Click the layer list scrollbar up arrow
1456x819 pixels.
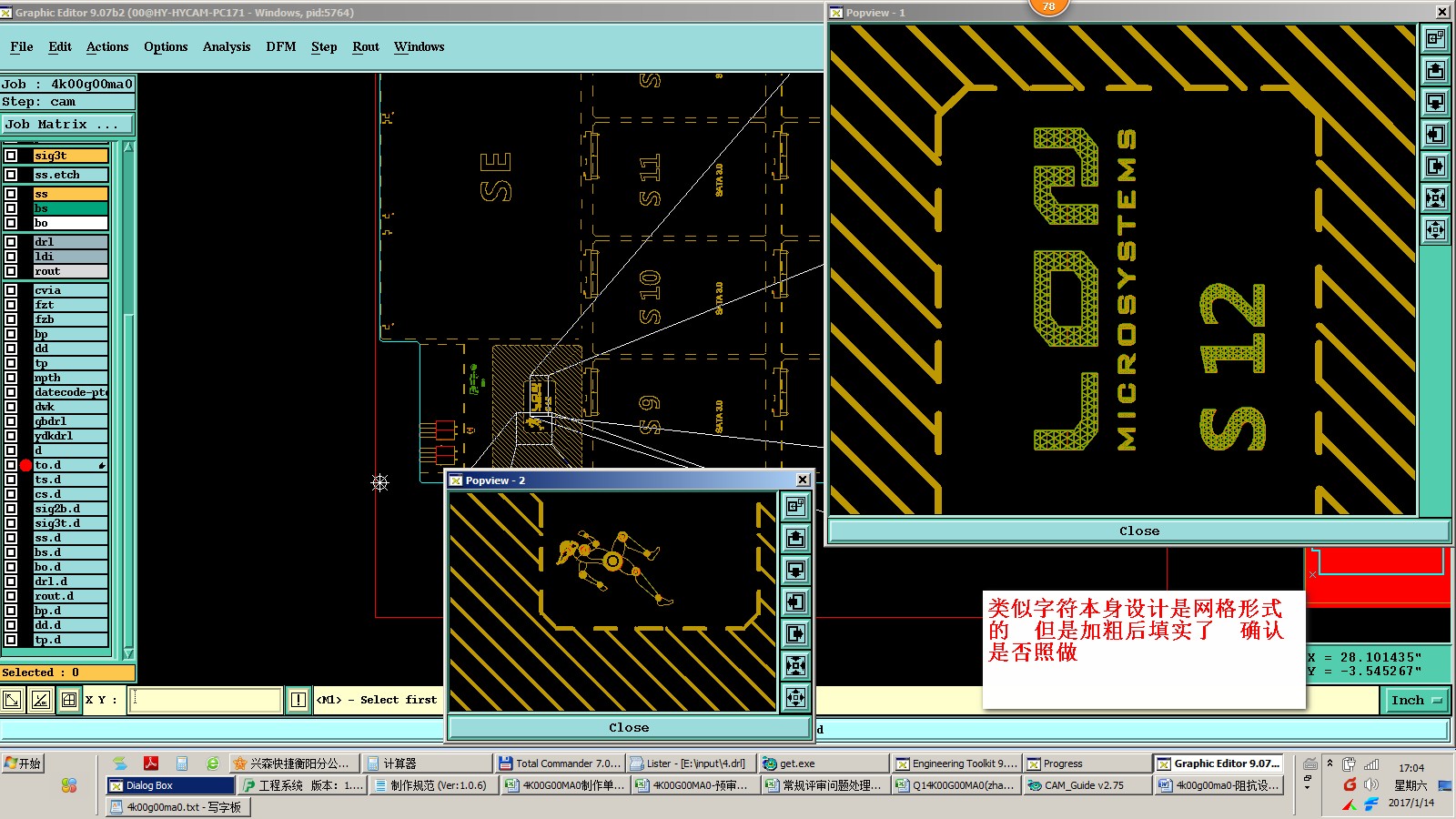(x=128, y=147)
